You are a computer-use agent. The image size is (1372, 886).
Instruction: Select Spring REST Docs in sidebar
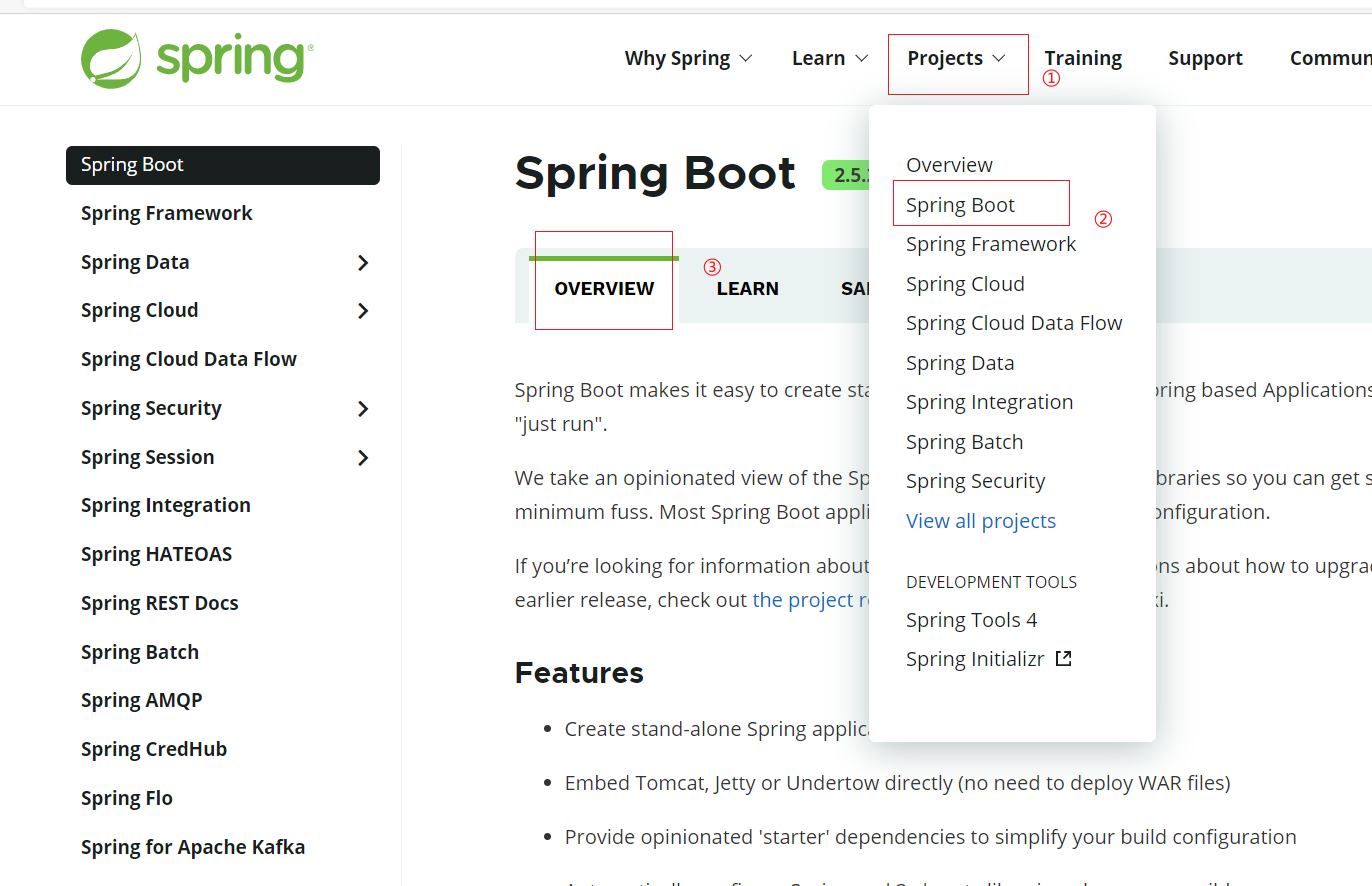pyautogui.click(x=160, y=603)
